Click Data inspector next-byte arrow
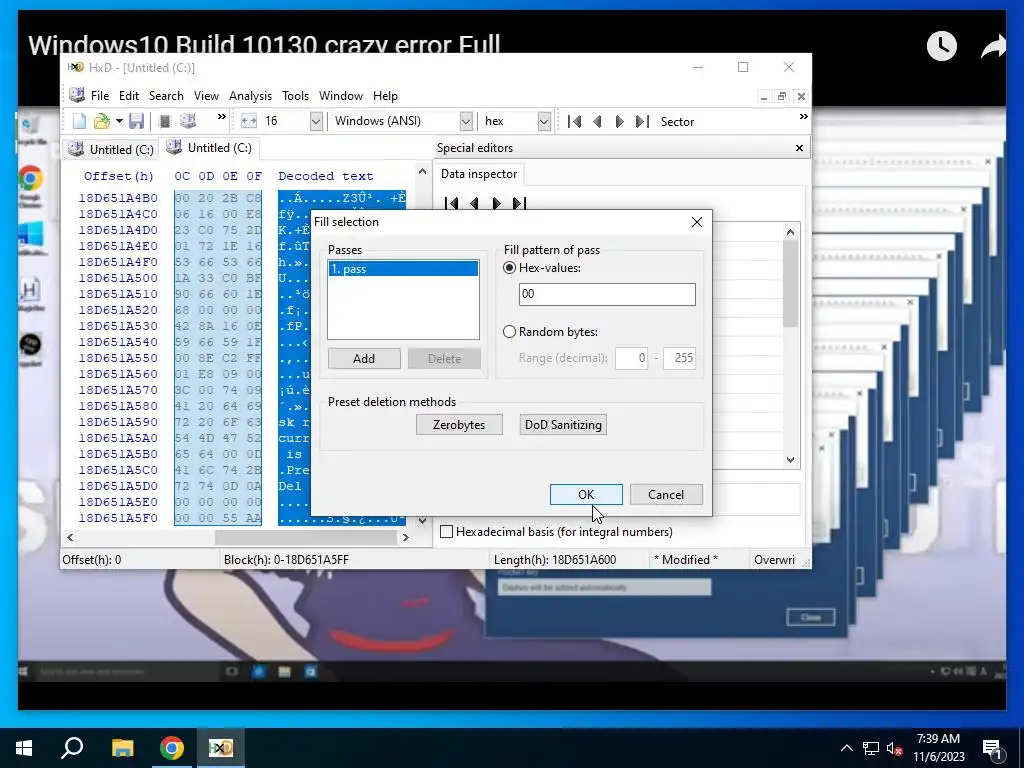 click(x=496, y=203)
